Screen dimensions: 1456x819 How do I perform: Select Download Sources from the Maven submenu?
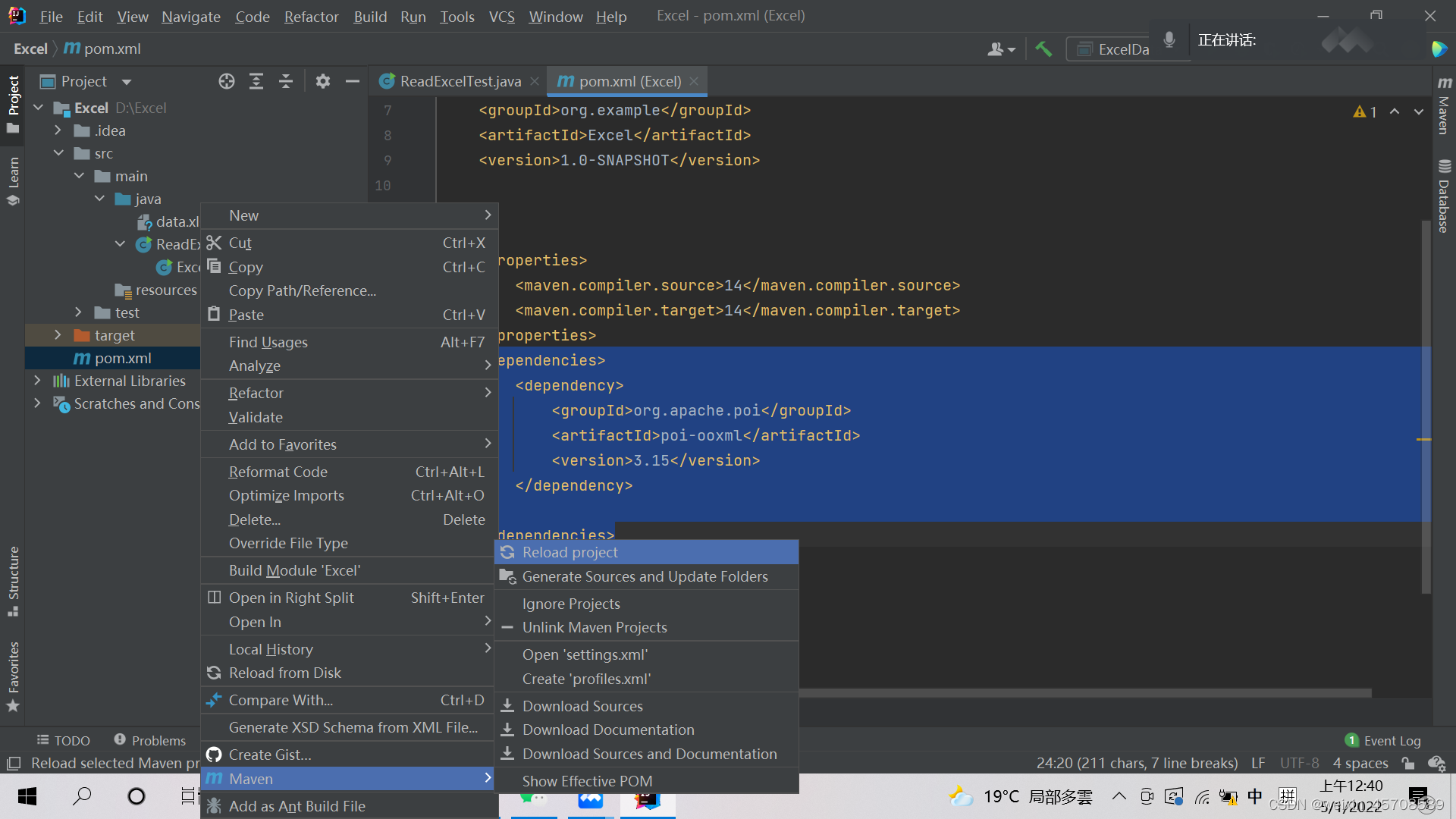click(x=582, y=705)
